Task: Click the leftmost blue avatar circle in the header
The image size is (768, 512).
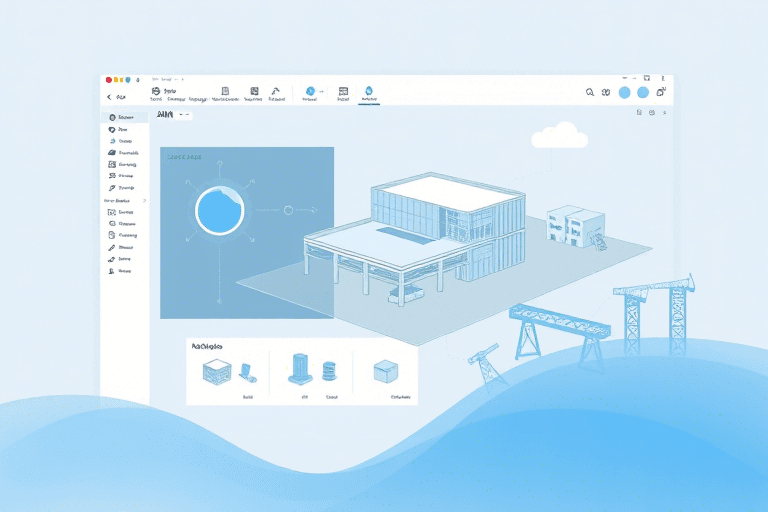Action: [624, 92]
